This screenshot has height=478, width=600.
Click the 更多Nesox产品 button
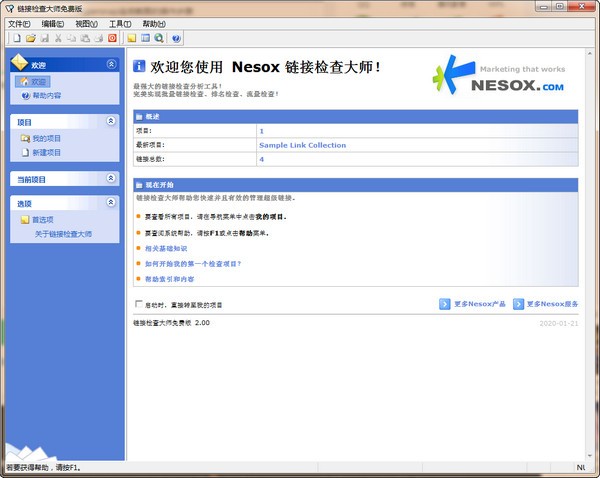(x=472, y=304)
